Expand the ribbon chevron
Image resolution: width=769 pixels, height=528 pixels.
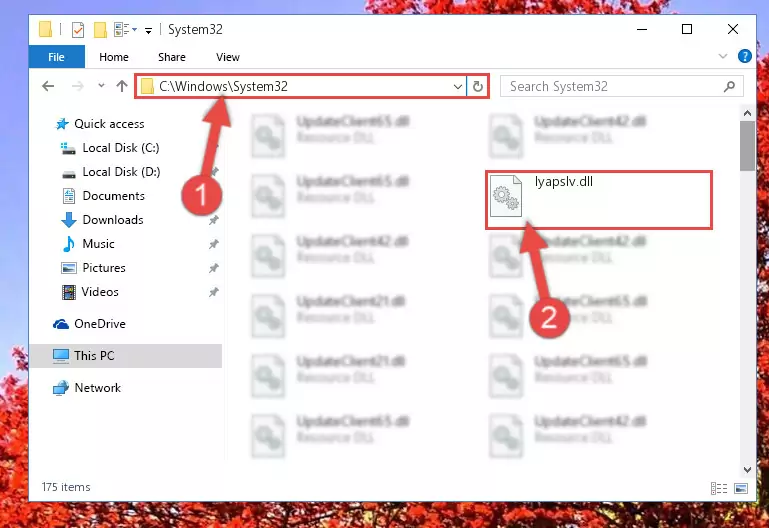click(x=722, y=56)
